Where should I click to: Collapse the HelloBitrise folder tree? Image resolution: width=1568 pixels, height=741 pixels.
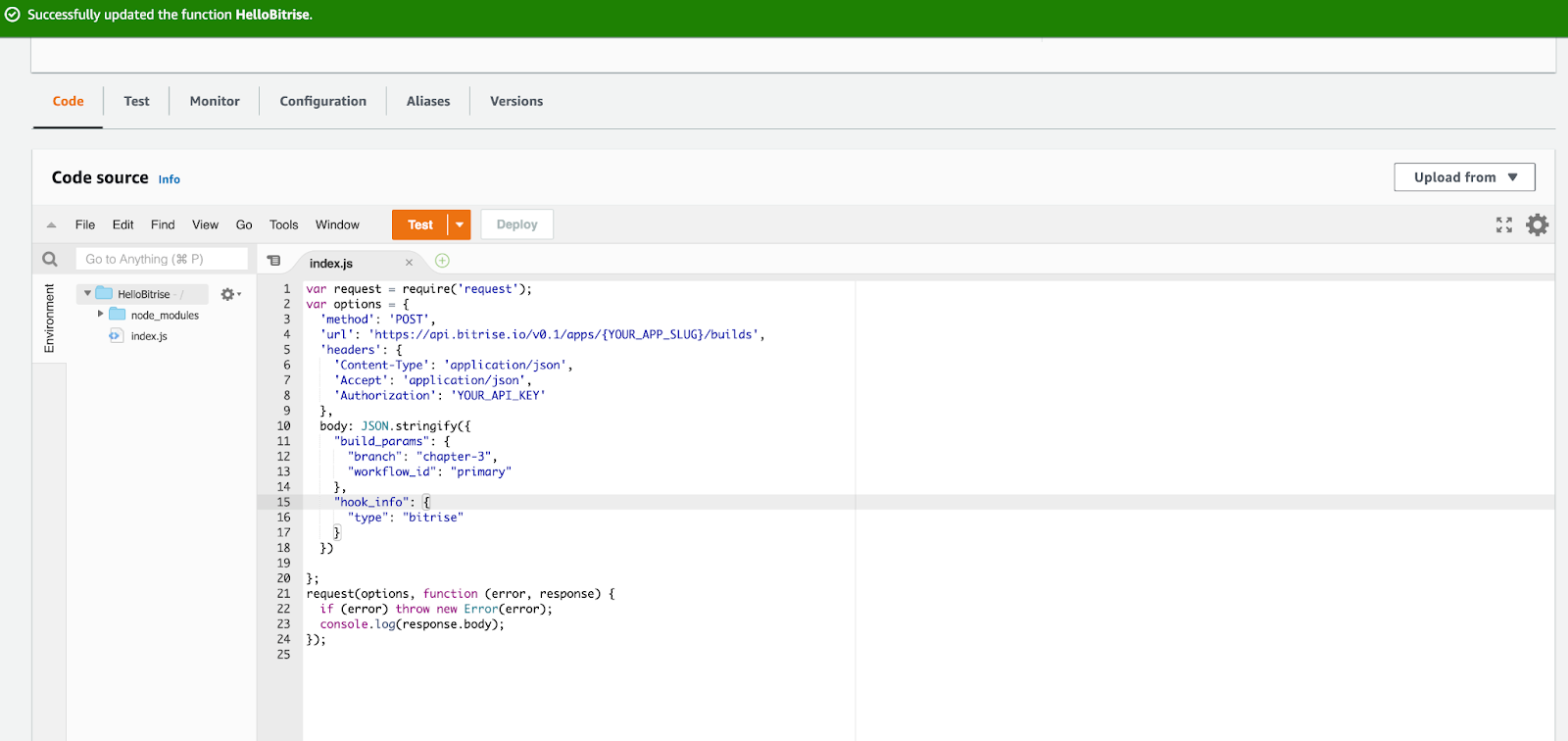point(87,293)
